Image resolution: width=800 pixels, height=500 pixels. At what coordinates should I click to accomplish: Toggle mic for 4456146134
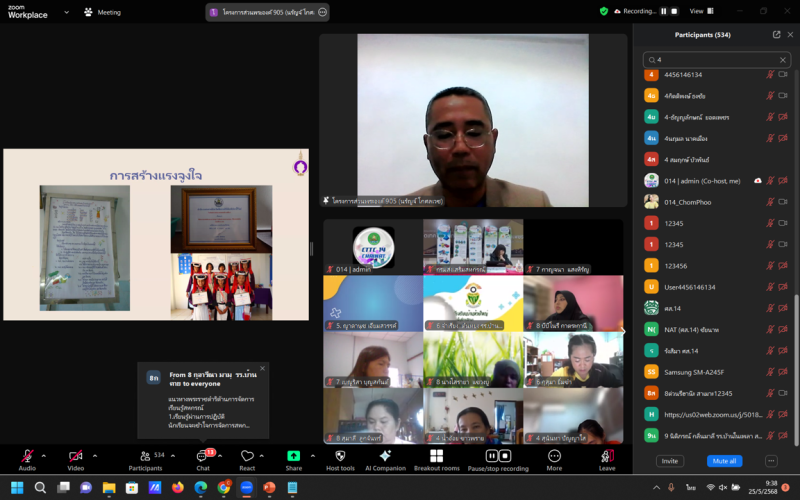(x=770, y=74)
